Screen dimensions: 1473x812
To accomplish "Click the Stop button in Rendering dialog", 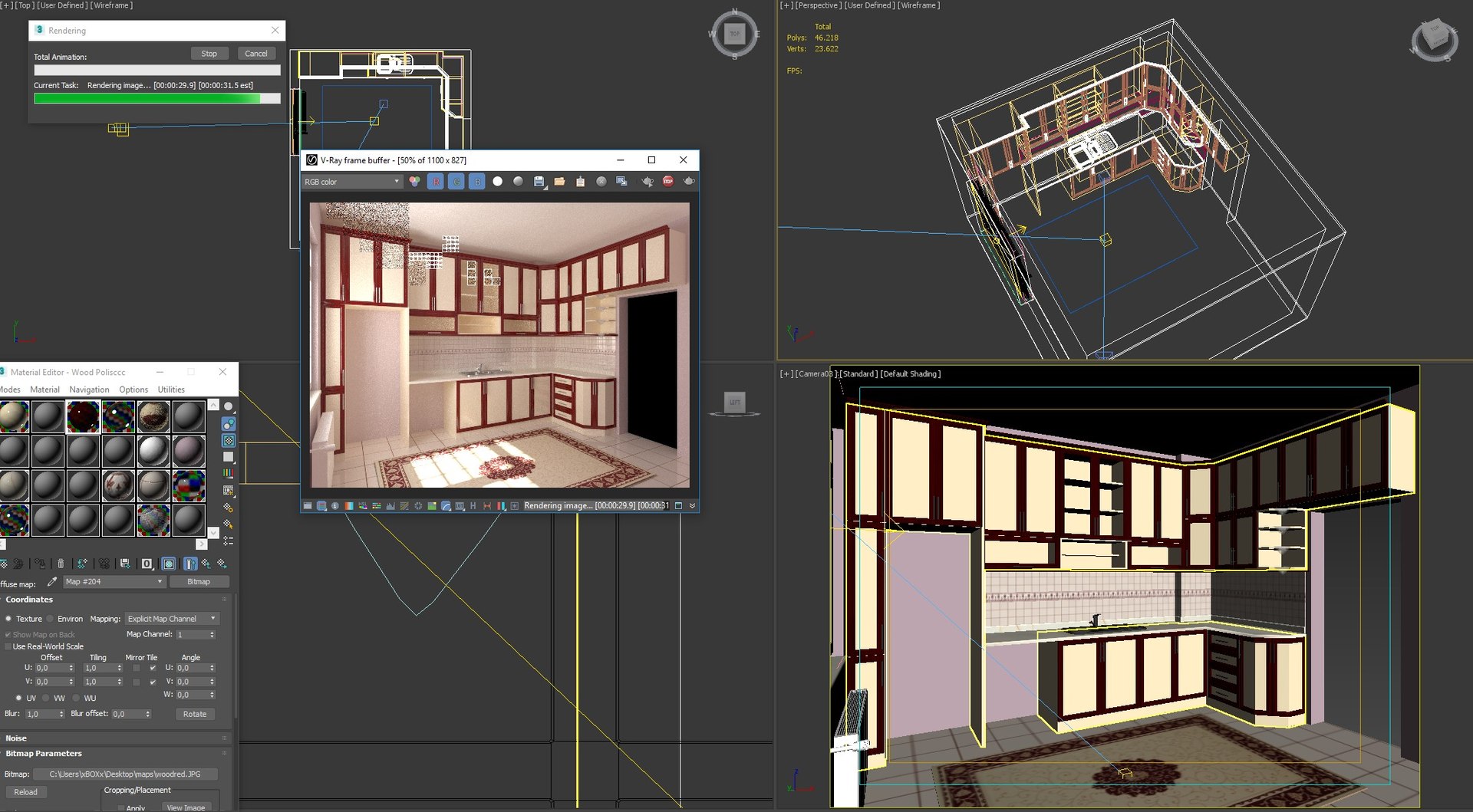I will (x=209, y=54).
